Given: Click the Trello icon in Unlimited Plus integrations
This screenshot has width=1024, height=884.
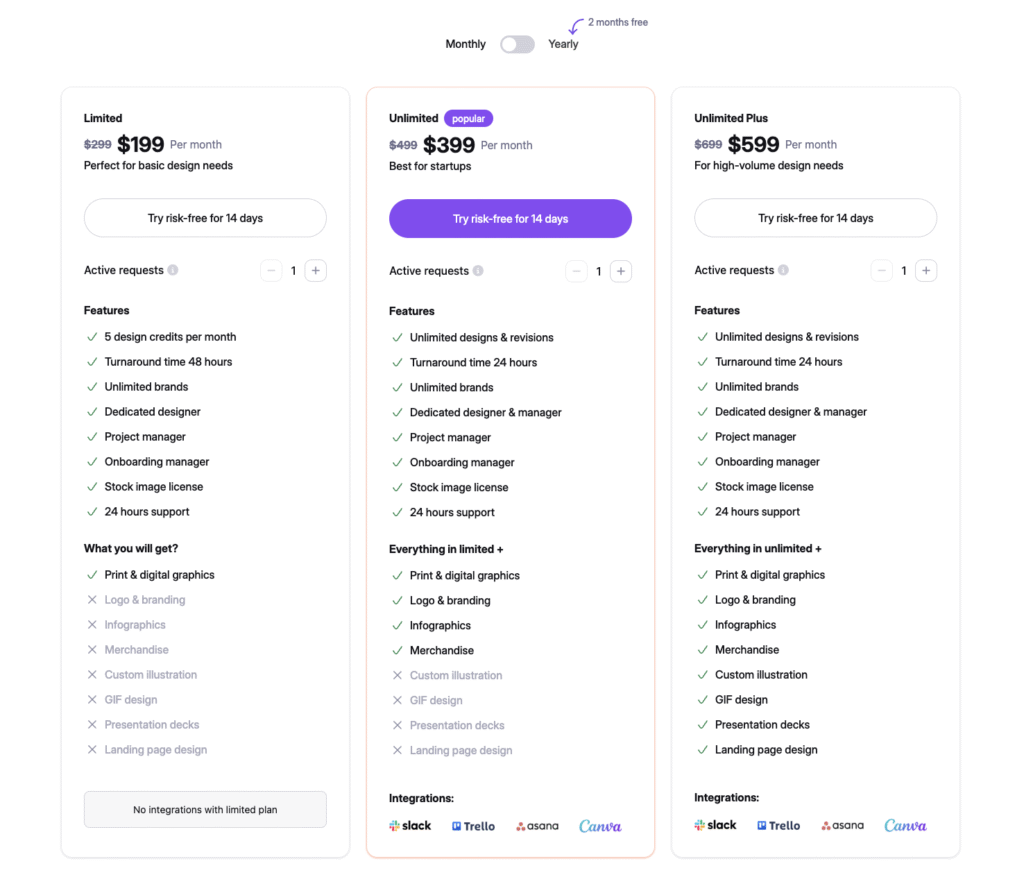Looking at the screenshot, I should tap(778, 825).
